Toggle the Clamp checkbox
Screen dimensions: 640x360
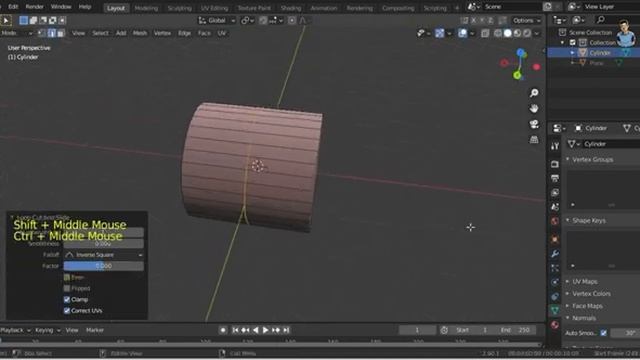pos(67,299)
